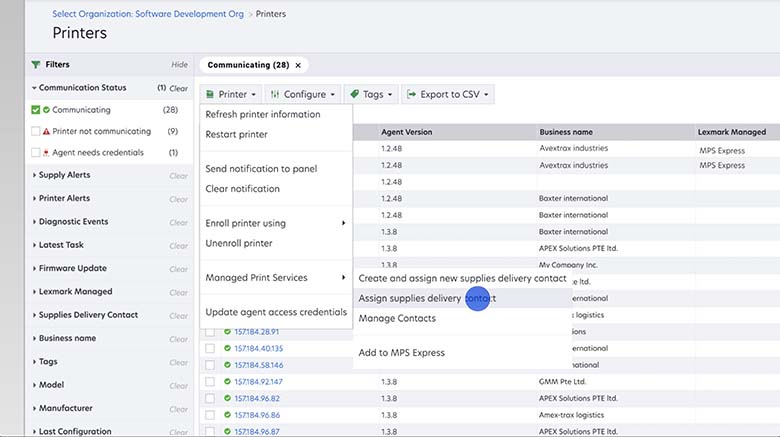Select the row checkbox for 157.184.96.82
This screenshot has height=437, width=780.
tap(210, 398)
